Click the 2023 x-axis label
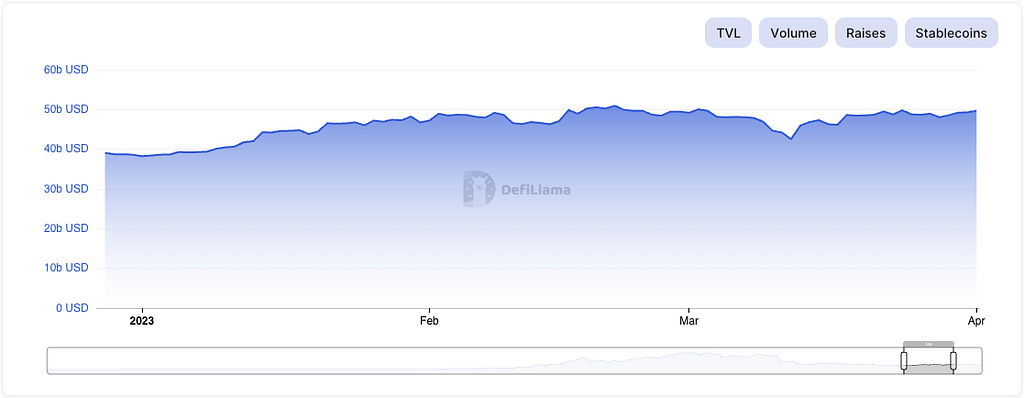Viewport: 1024px width, 398px height. (142, 321)
